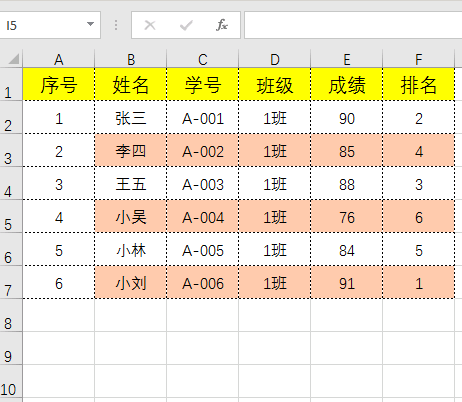462x402 pixels.
Task: Click the Cancel (X) icon in formula bar
Action: coord(150,25)
